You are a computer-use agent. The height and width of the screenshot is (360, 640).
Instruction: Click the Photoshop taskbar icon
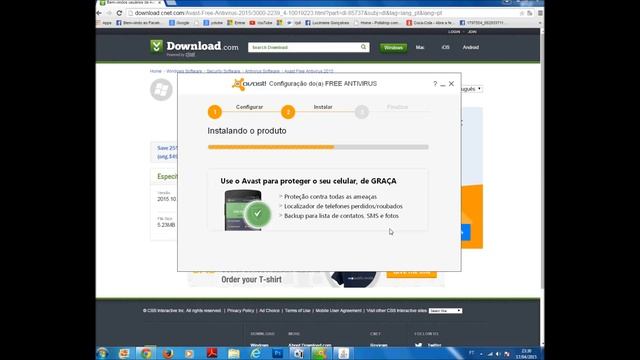[x=278, y=353]
